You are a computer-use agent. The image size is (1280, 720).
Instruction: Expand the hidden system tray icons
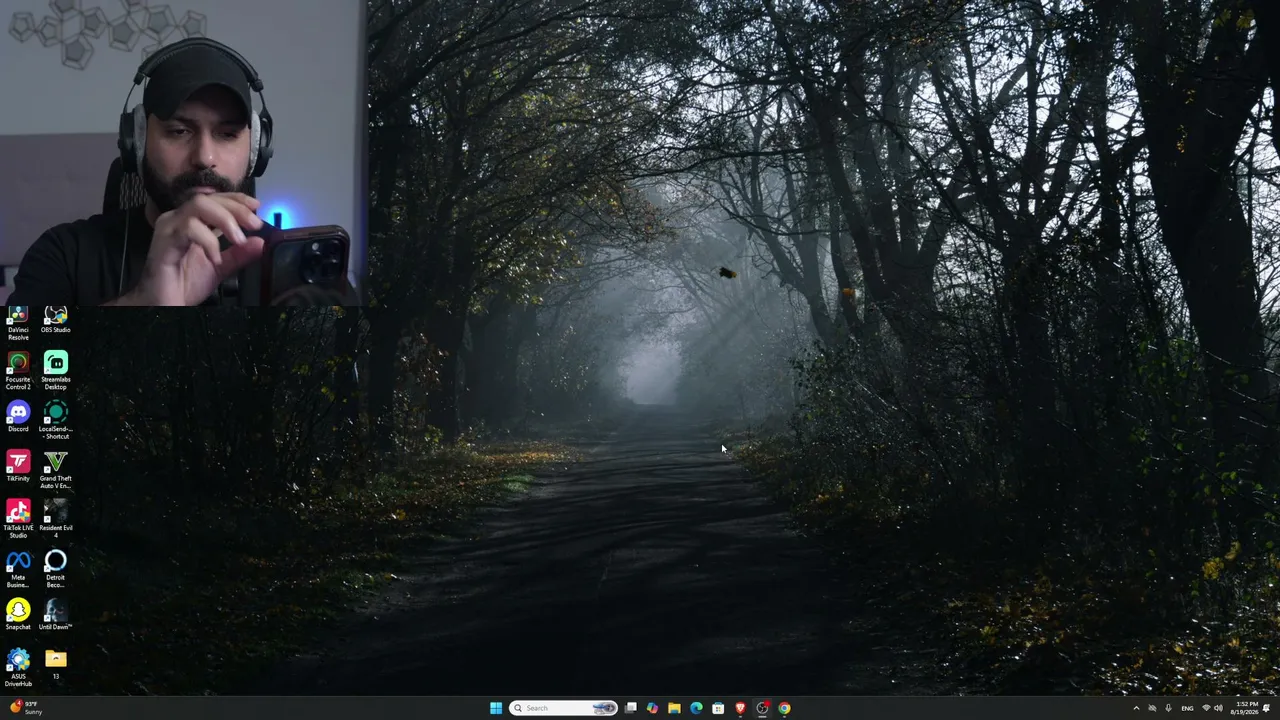pyautogui.click(x=1136, y=708)
